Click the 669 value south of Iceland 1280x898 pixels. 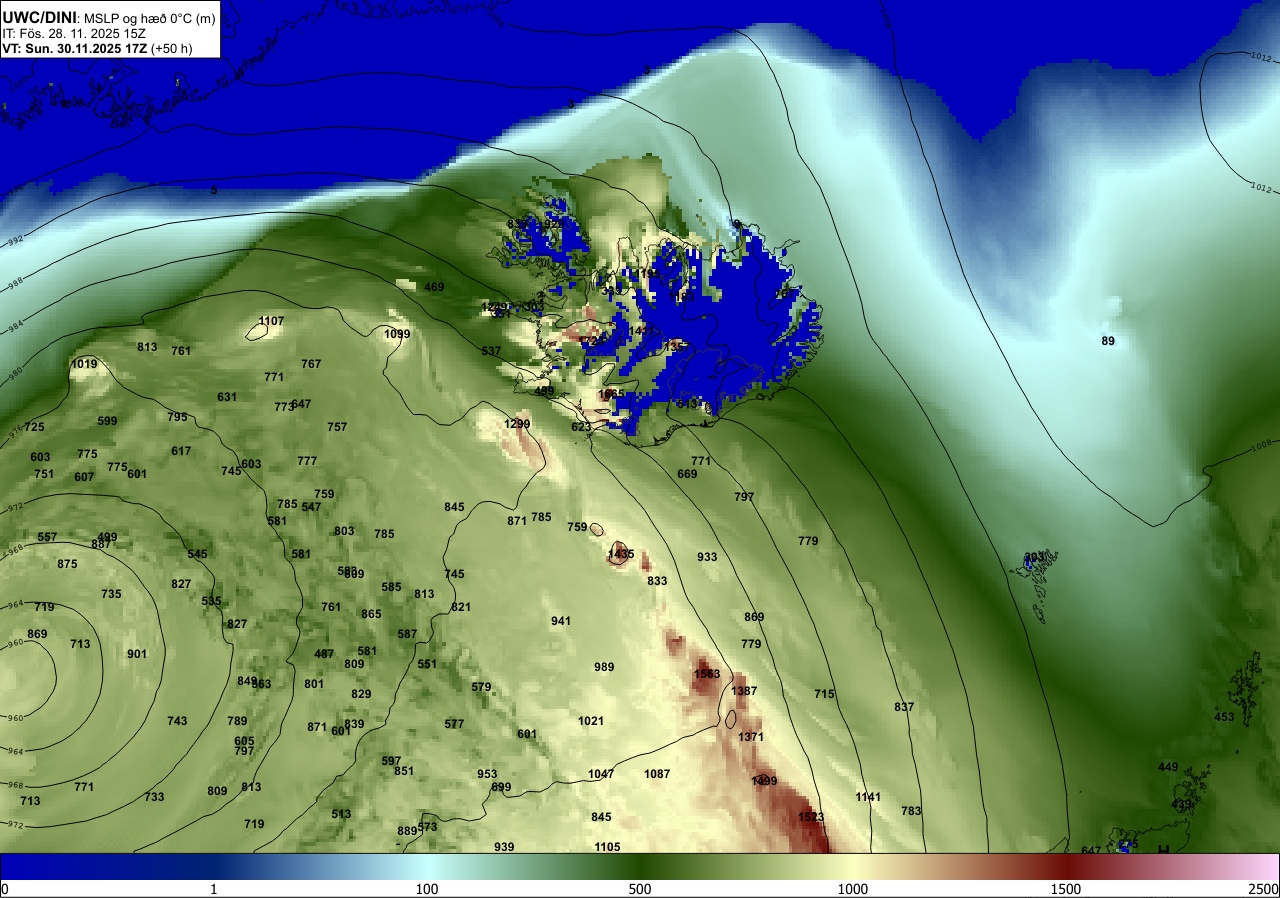687,474
